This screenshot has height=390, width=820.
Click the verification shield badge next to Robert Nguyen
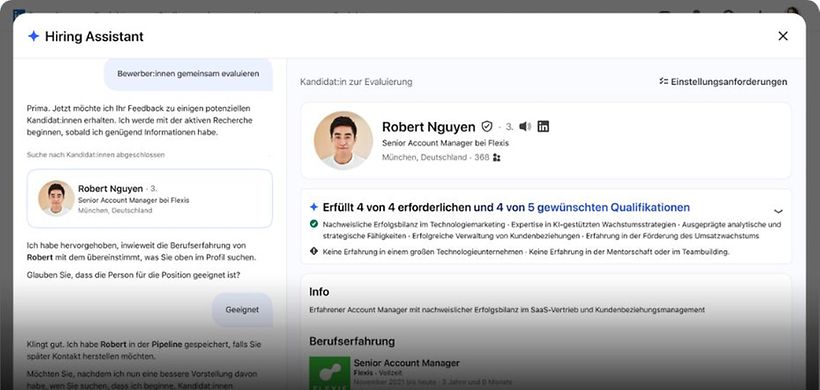click(487, 127)
